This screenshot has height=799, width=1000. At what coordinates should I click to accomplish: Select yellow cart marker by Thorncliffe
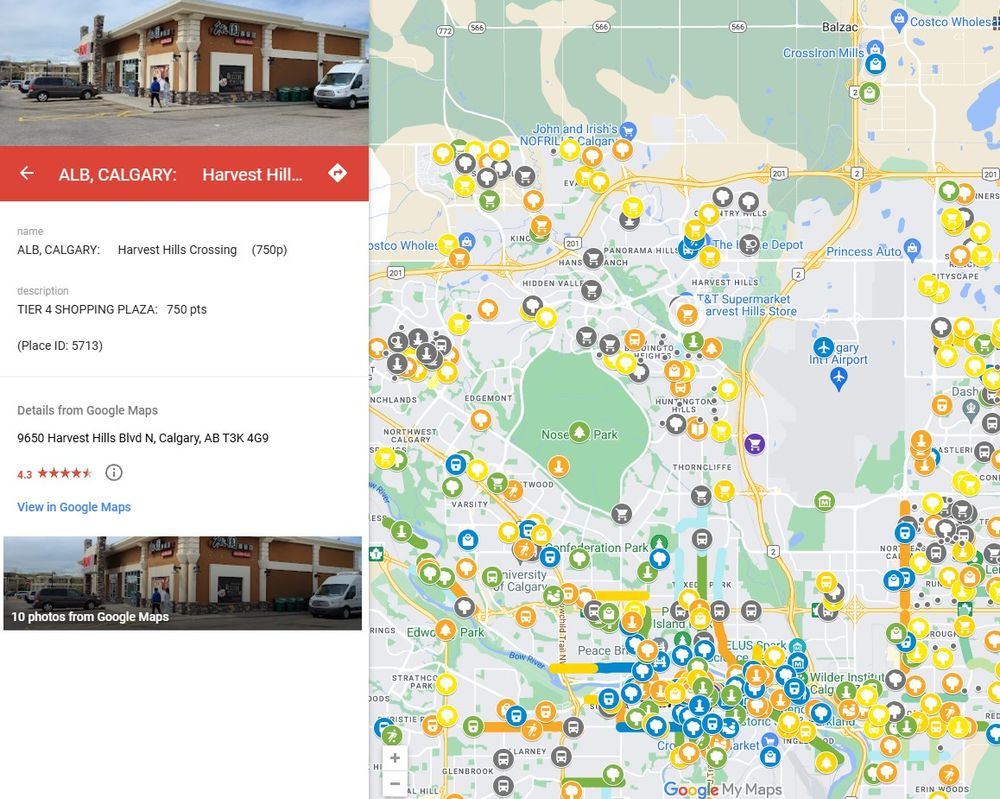(723, 490)
